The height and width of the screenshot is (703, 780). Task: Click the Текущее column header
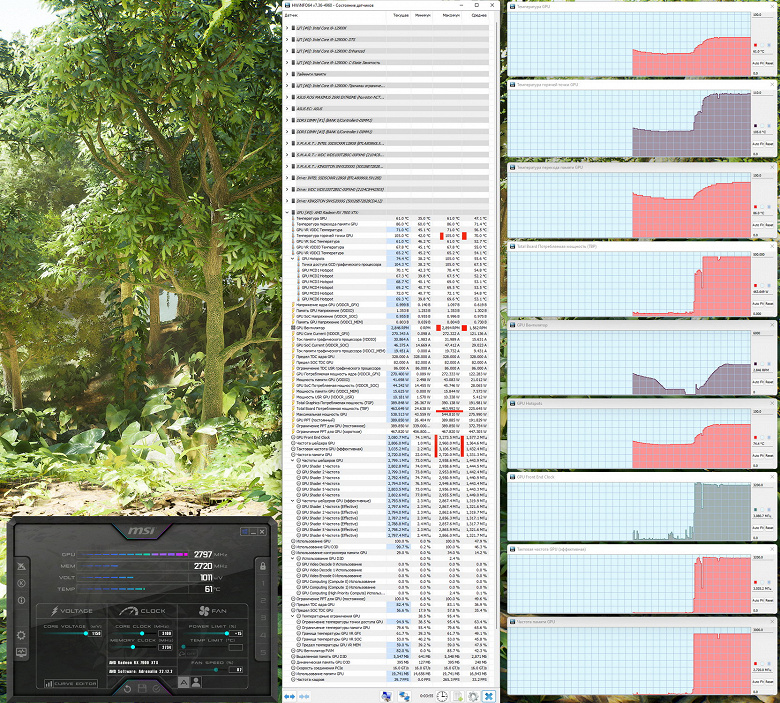coord(401,15)
